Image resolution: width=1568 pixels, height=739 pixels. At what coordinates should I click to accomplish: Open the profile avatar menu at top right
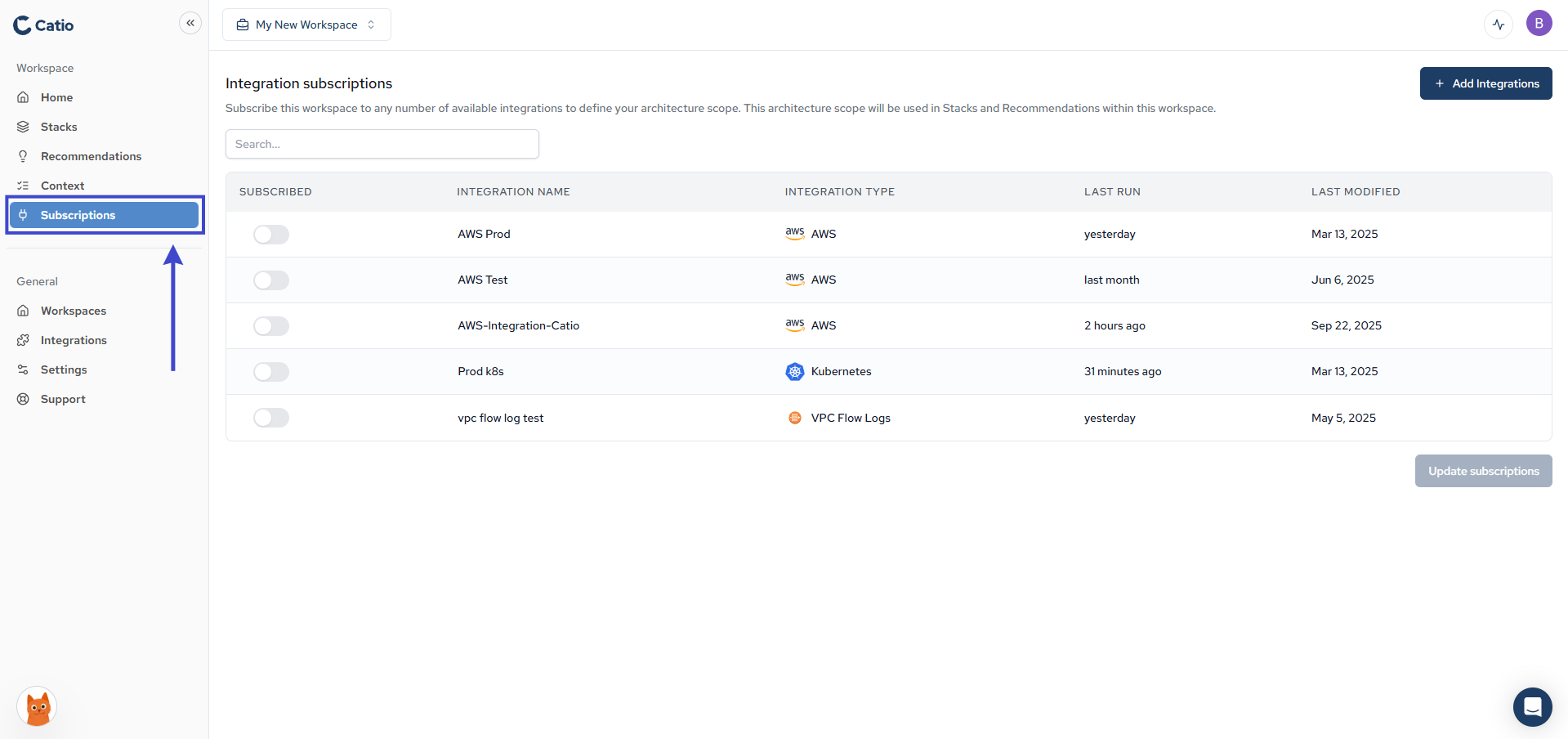pos(1539,23)
